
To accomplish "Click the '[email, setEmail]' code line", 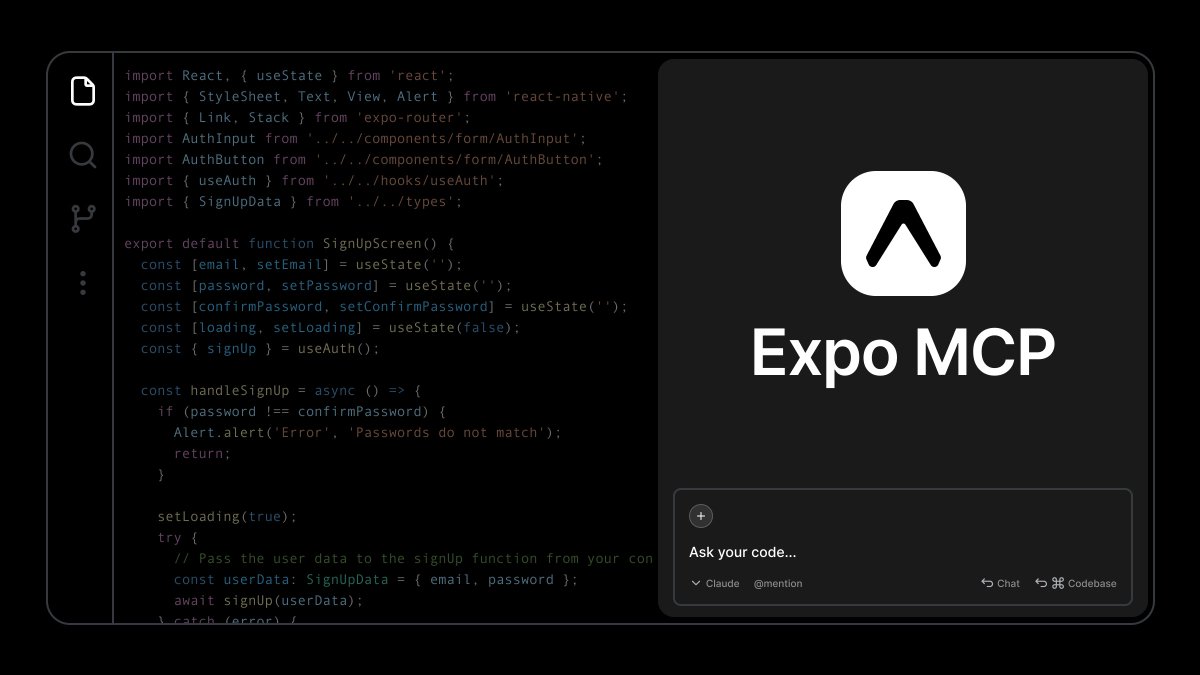I will (302, 265).
